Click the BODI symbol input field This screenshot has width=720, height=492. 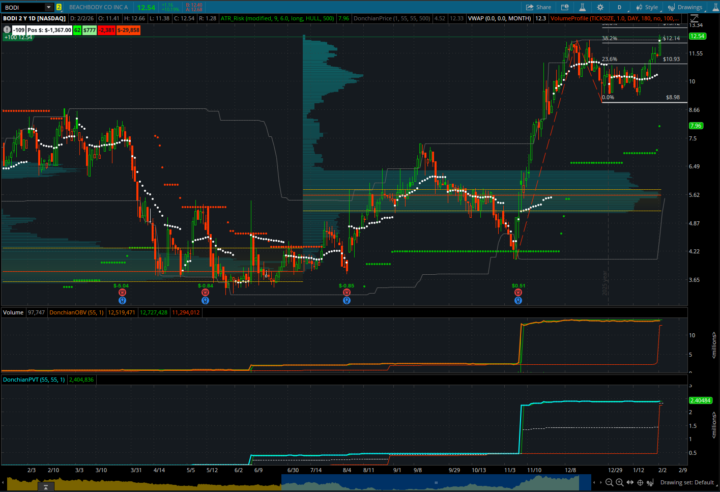click(x=22, y=7)
